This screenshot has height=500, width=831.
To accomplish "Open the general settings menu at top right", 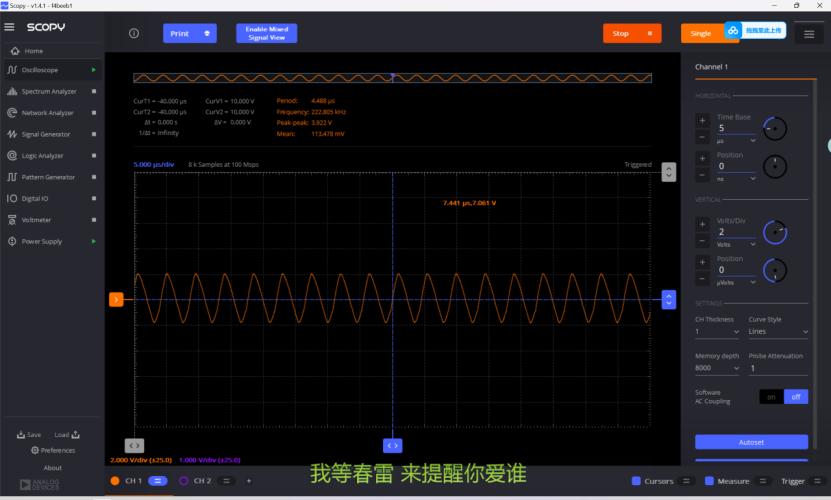I will [809, 34].
